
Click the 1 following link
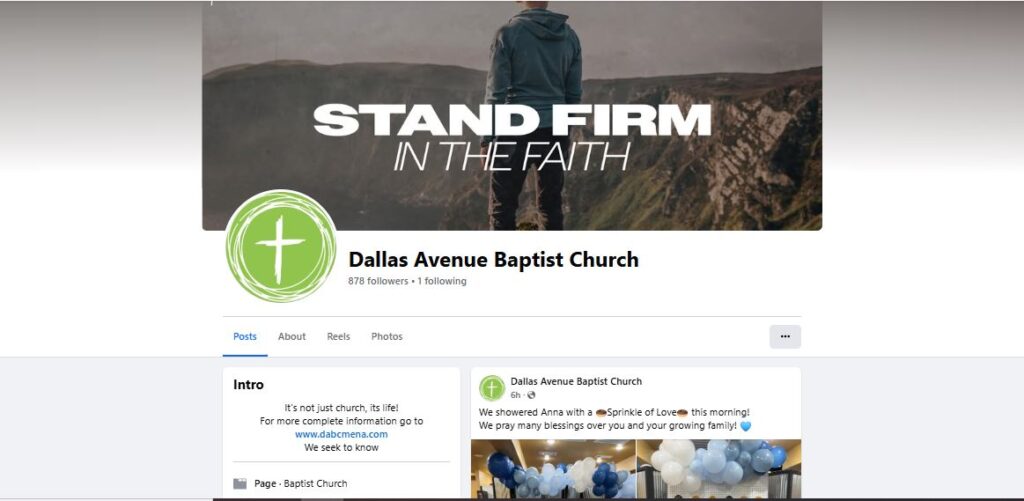(442, 282)
